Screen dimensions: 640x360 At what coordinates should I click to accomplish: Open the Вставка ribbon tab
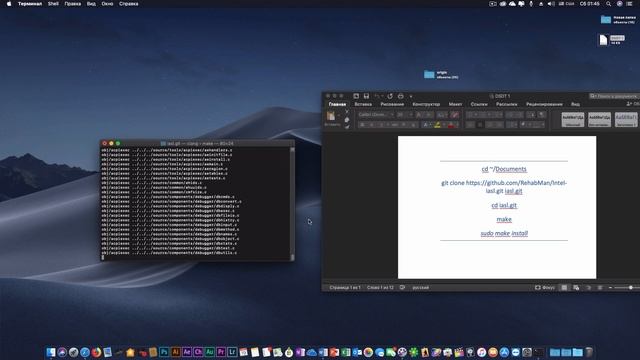pyautogui.click(x=363, y=104)
